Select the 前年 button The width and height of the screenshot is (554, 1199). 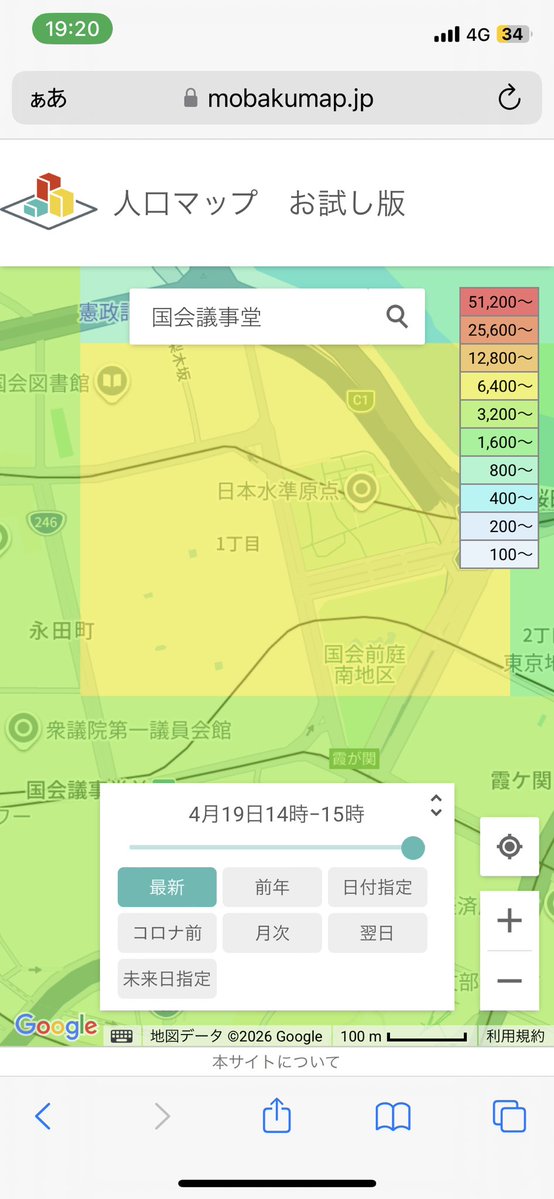click(272, 887)
